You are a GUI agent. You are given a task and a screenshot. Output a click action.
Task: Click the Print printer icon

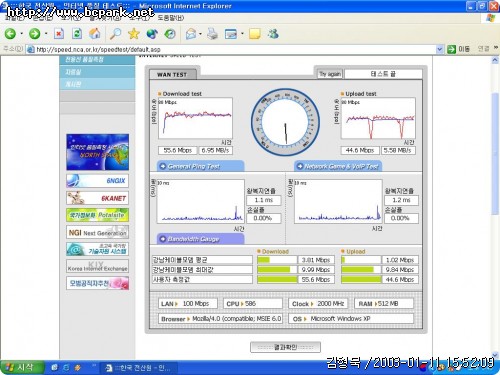pyautogui.click(x=212, y=34)
